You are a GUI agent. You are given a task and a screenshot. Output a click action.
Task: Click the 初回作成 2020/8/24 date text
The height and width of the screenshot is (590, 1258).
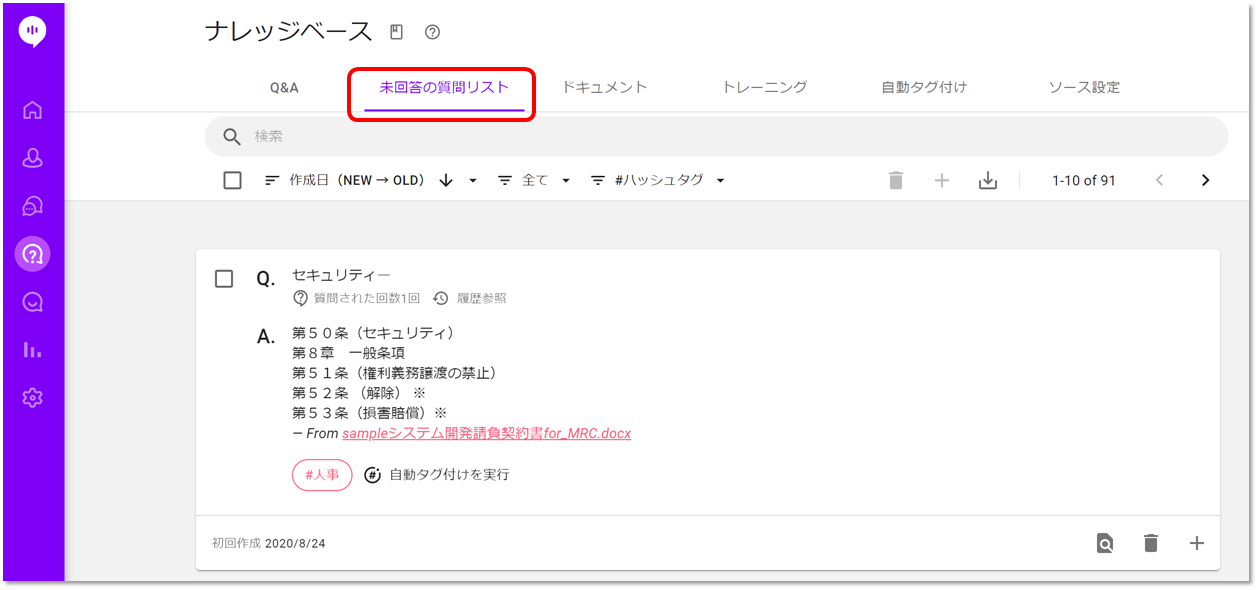pos(268,544)
